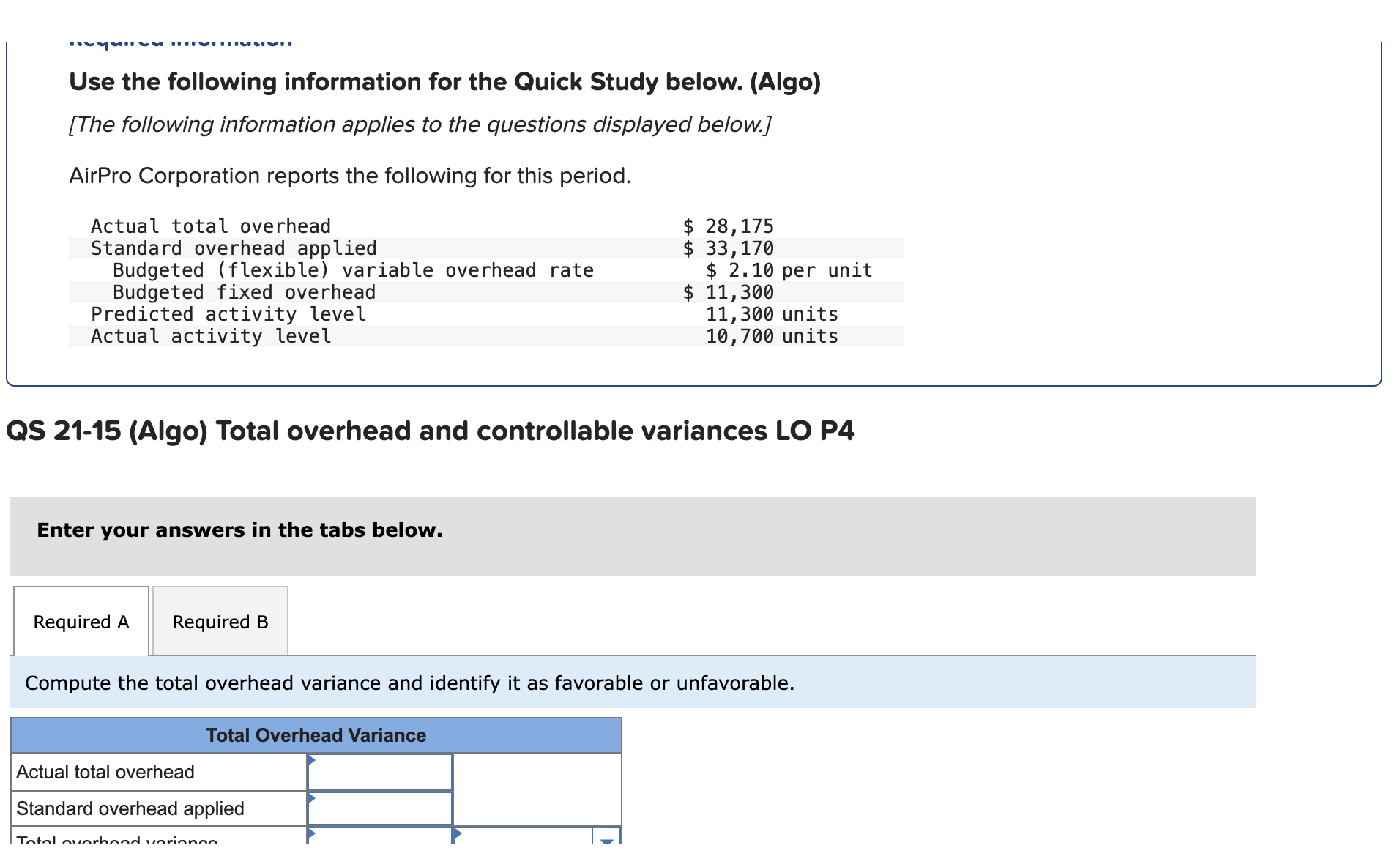1400x848 pixels.
Task: Click the Budgeted fixed overhead data row
Action: click(245, 291)
